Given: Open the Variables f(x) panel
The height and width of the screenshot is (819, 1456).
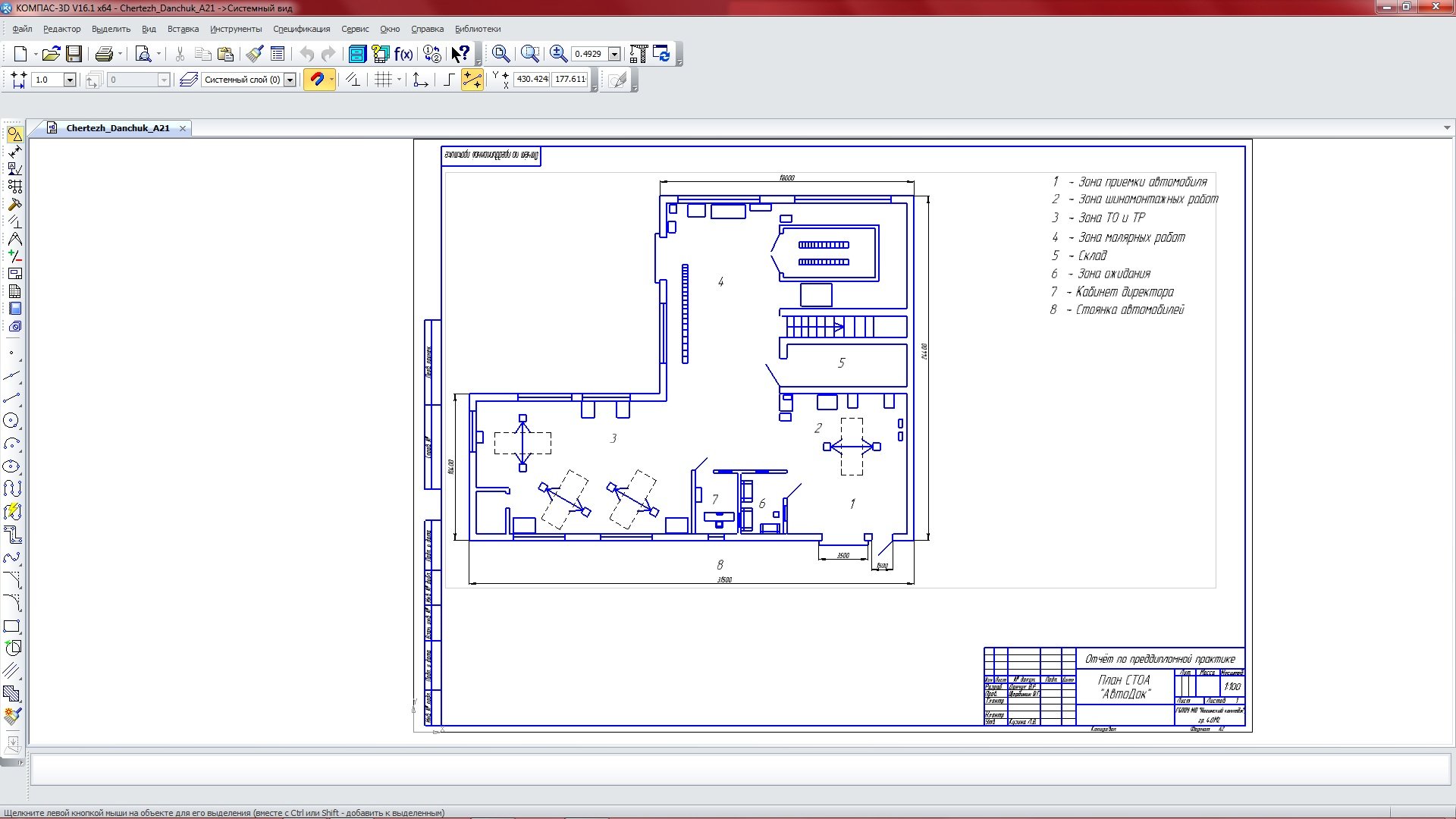Looking at the screenshot, I should coord(403,54).
